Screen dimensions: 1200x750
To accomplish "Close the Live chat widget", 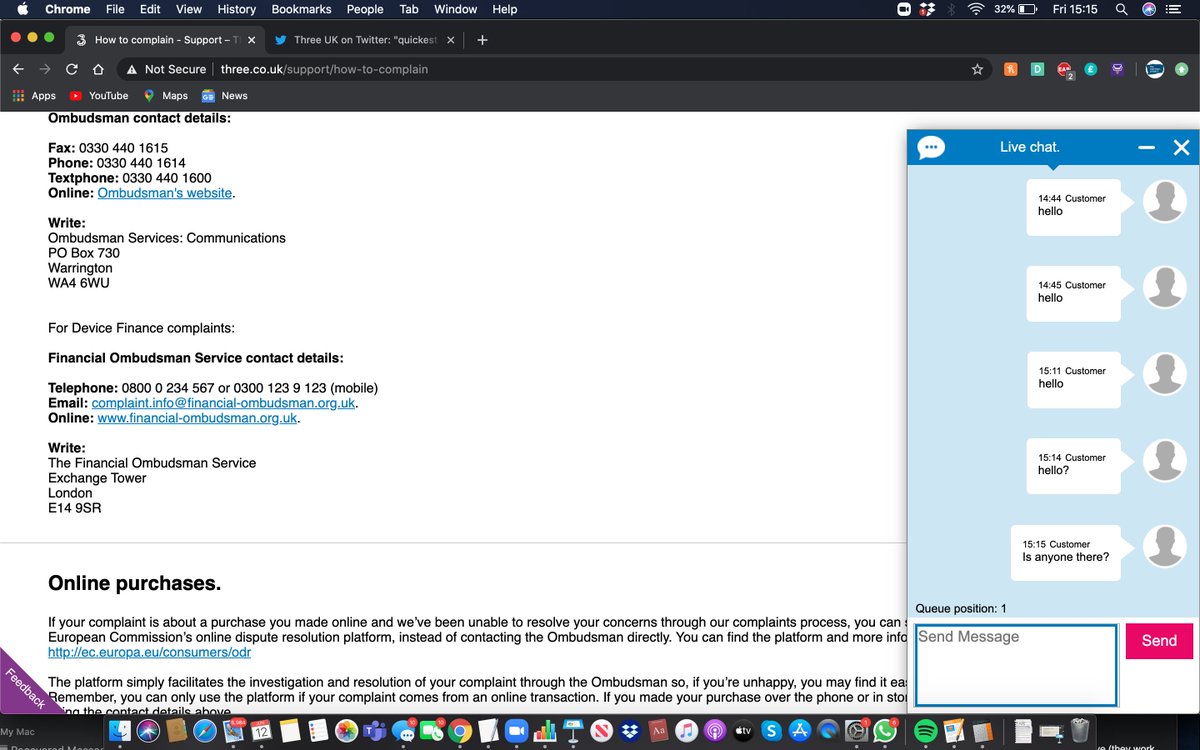I will 1181,148.
